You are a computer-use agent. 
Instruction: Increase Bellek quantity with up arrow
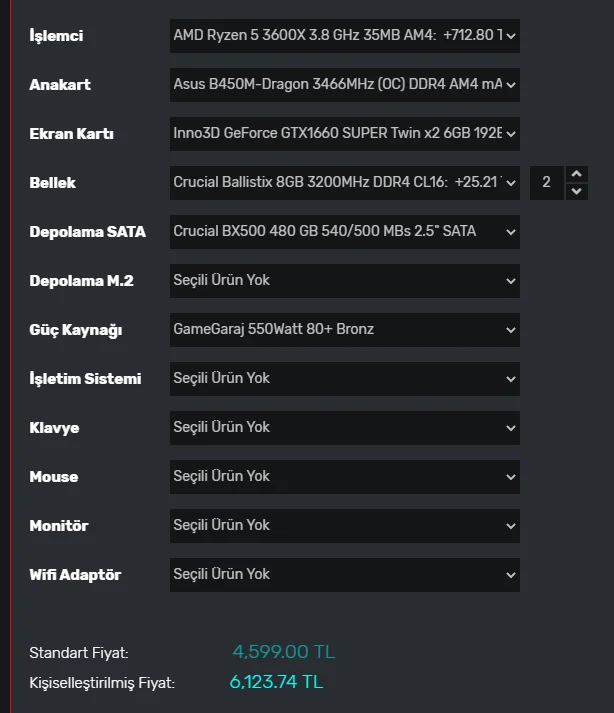(x=576, y=174)
